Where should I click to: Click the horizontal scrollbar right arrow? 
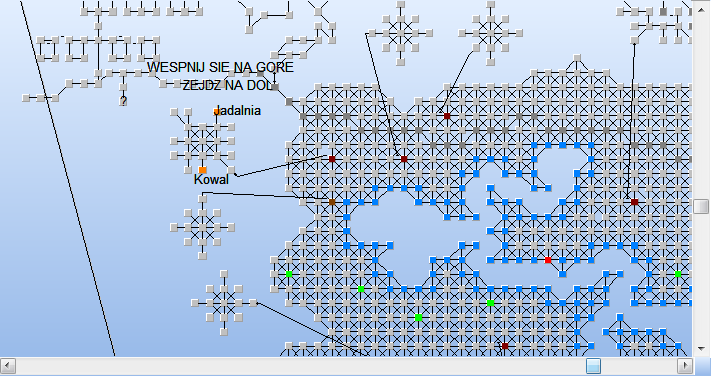coord(685,366)
